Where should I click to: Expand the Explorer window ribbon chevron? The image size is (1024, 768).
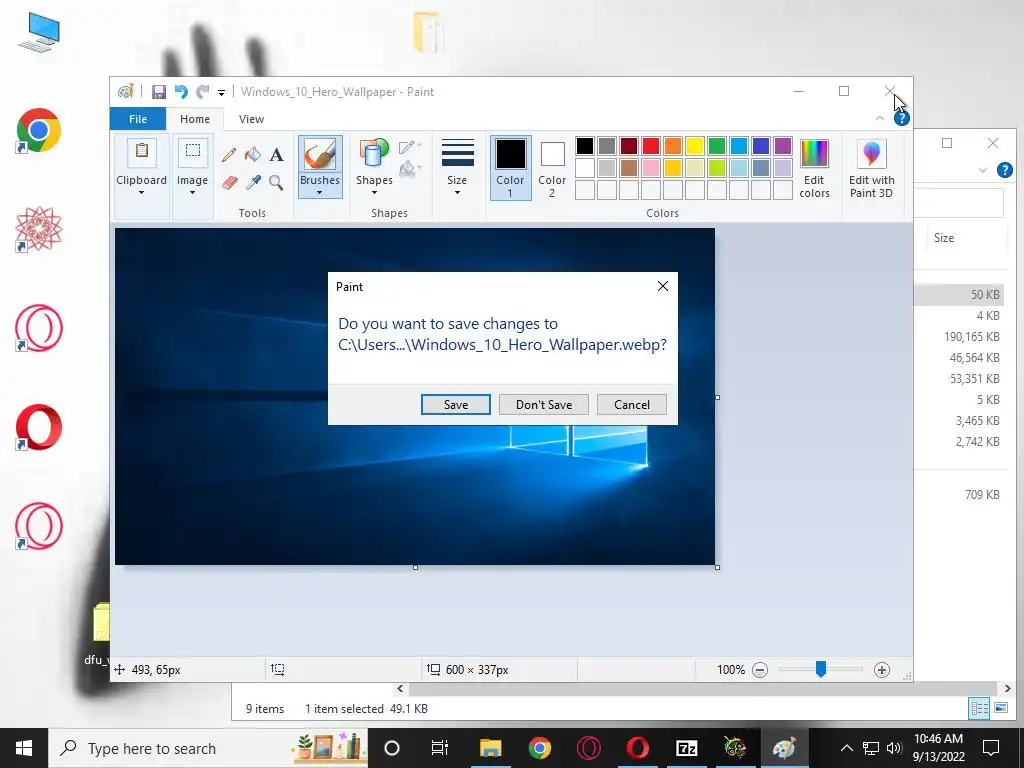click(983, 170)
